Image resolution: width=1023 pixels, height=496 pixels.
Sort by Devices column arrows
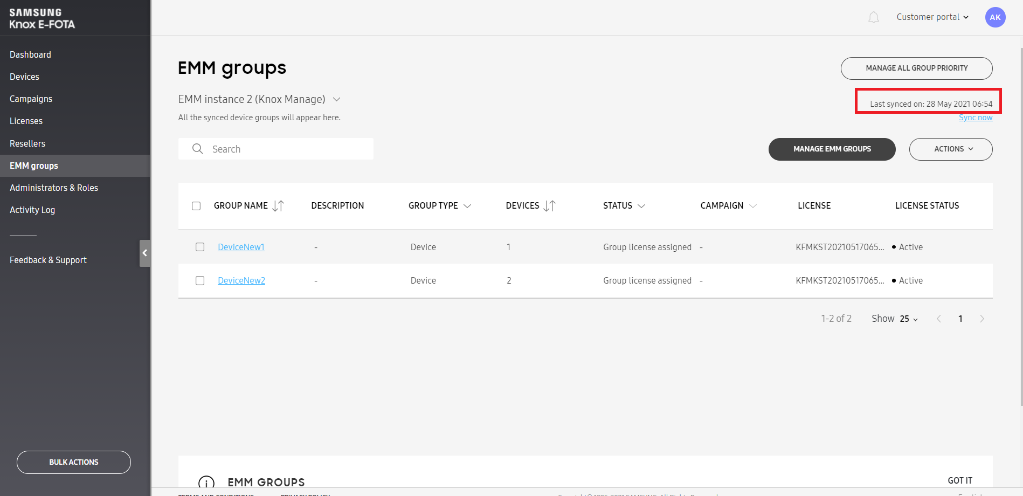(x=549, y=206)
